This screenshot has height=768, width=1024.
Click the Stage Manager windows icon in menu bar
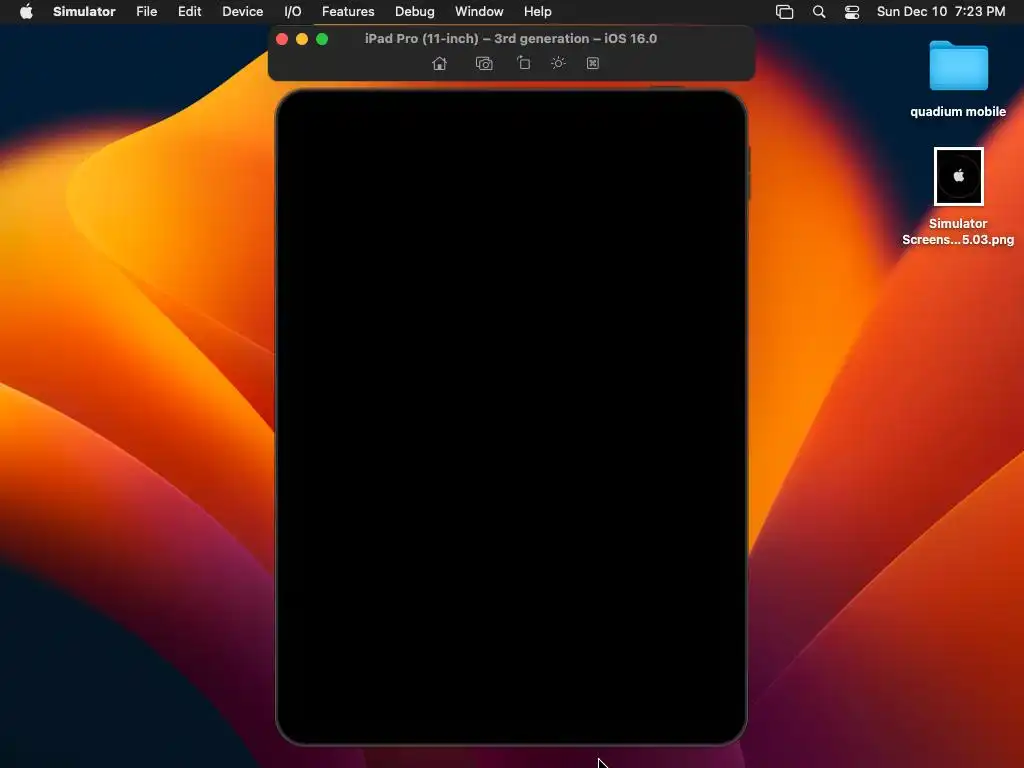tap(784, 12)
